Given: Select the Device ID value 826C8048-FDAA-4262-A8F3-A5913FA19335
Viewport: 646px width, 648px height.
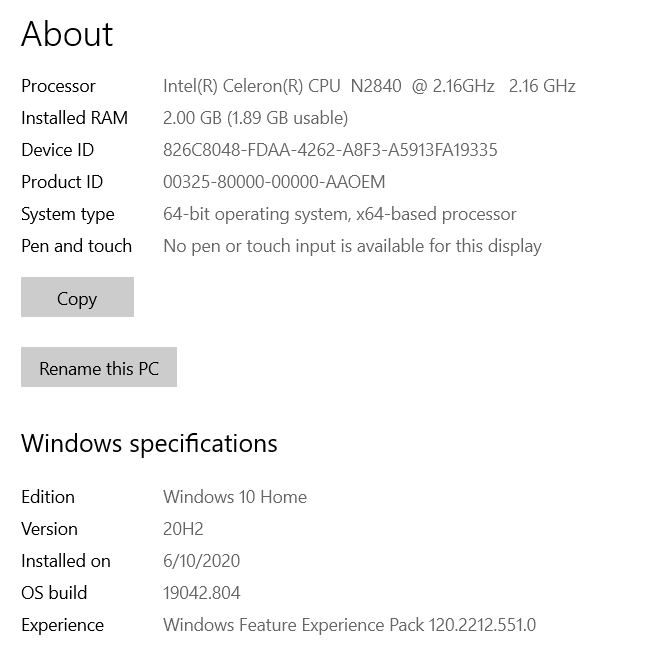Looking at the screenshot, I should 330,150.
